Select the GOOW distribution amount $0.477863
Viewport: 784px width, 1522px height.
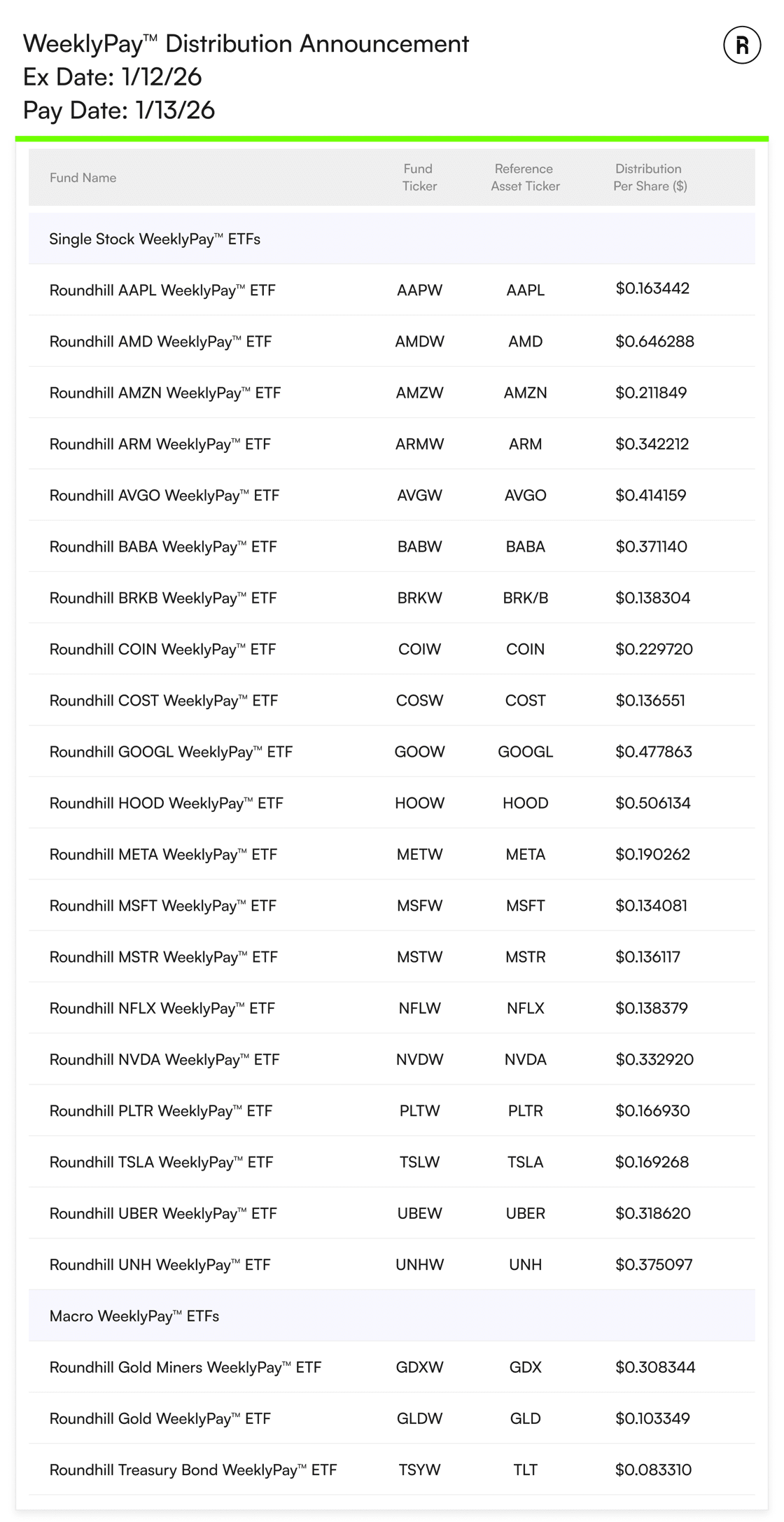[653, 752]
